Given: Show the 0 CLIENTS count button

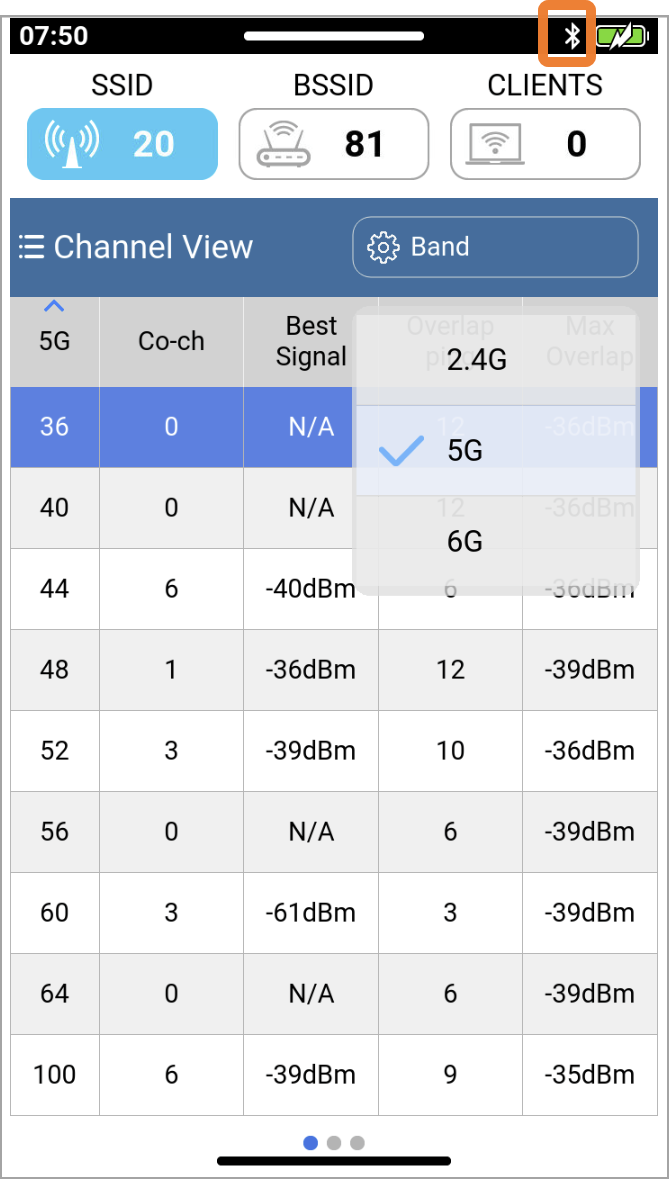Looking at the screenshot, I should click(545, 144).
